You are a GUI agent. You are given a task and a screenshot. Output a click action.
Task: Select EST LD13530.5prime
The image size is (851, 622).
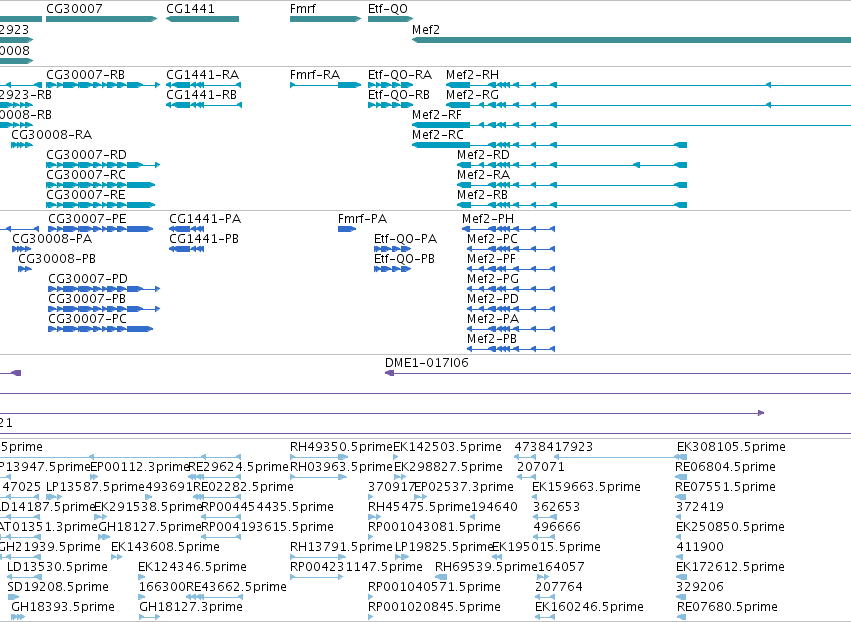point(24,577)
